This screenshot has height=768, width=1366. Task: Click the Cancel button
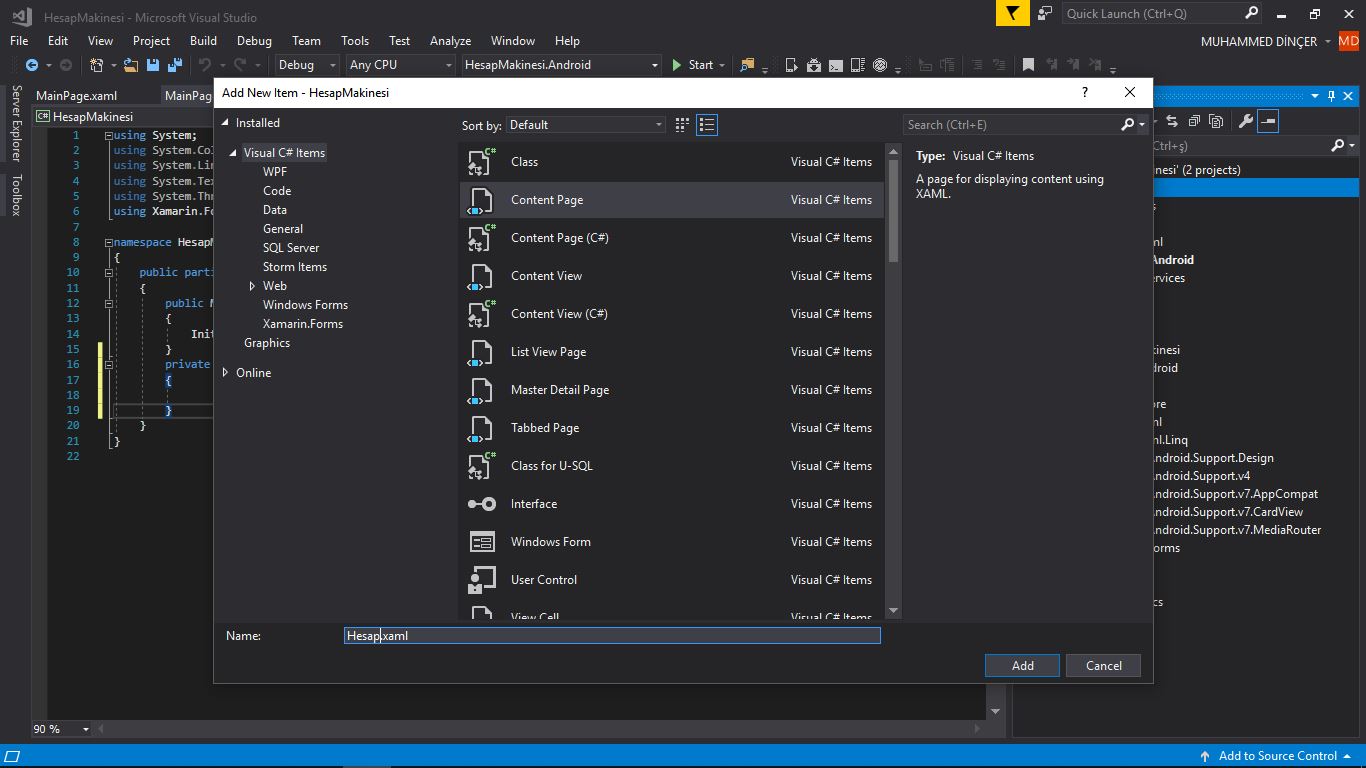[x=1103, y=666]
